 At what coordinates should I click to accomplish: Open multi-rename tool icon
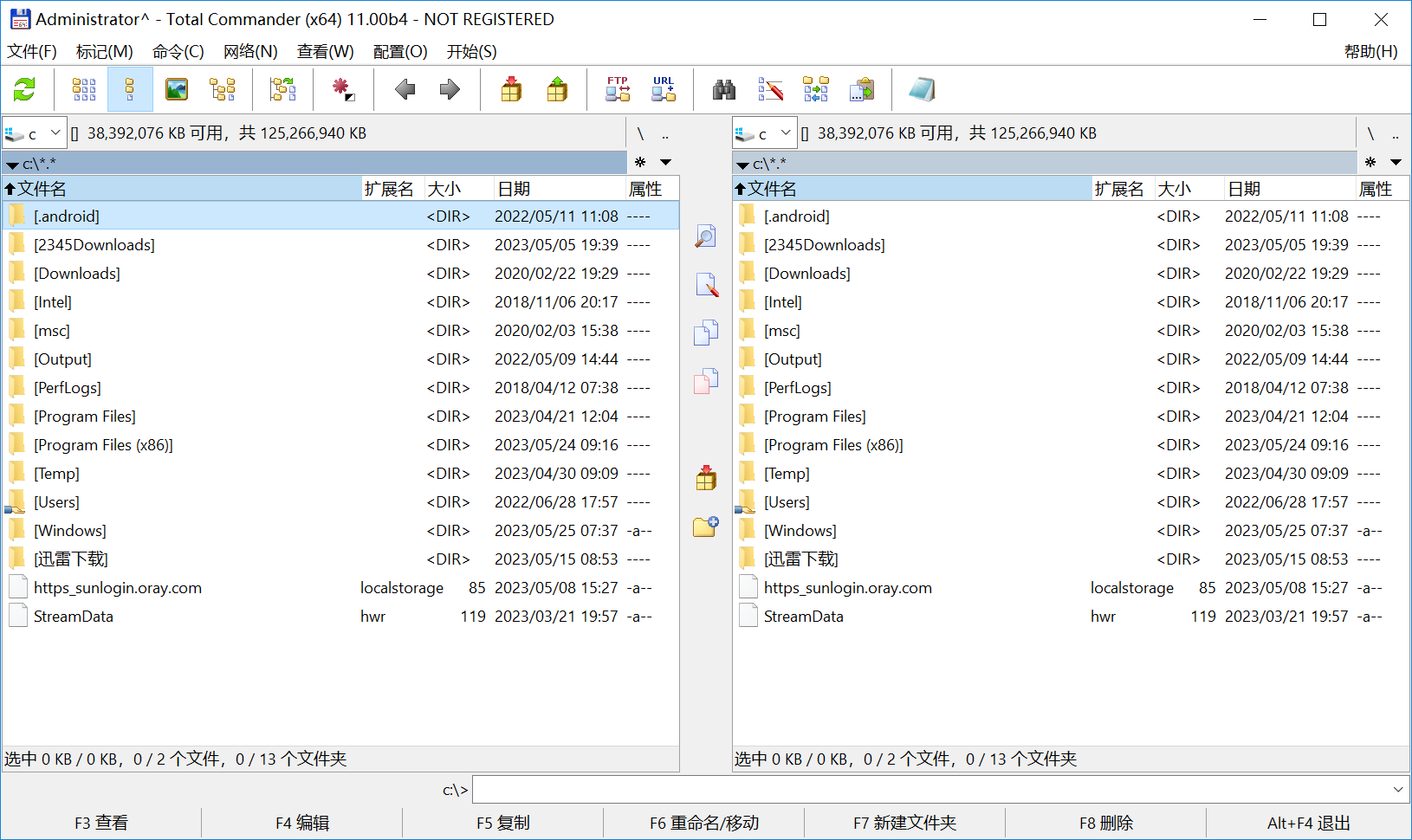(770, 89)
